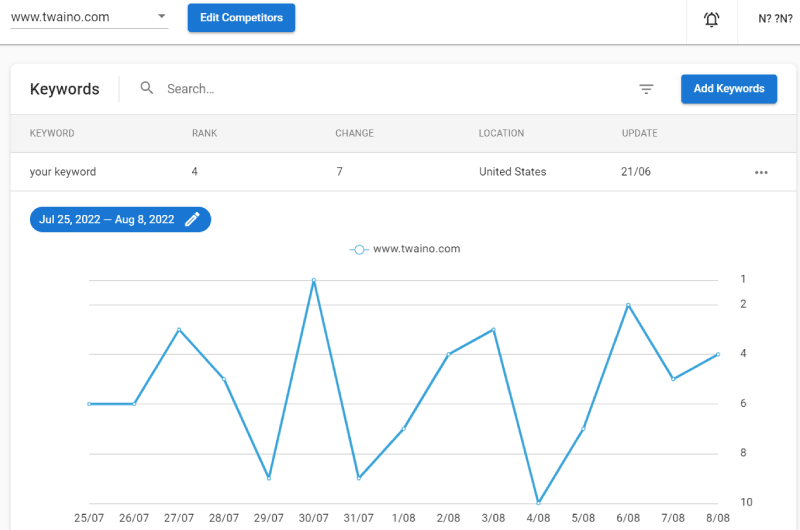Open the three-dot menu for your keyword row
This screenshot has width=800, height=530.
click(761, 172)
